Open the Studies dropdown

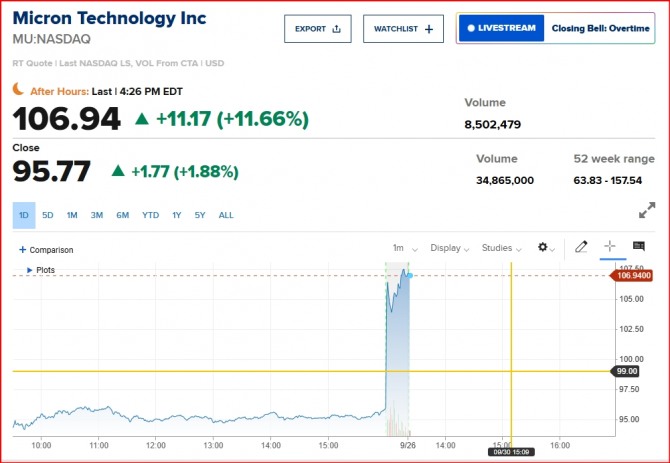[x=501, y=248]
